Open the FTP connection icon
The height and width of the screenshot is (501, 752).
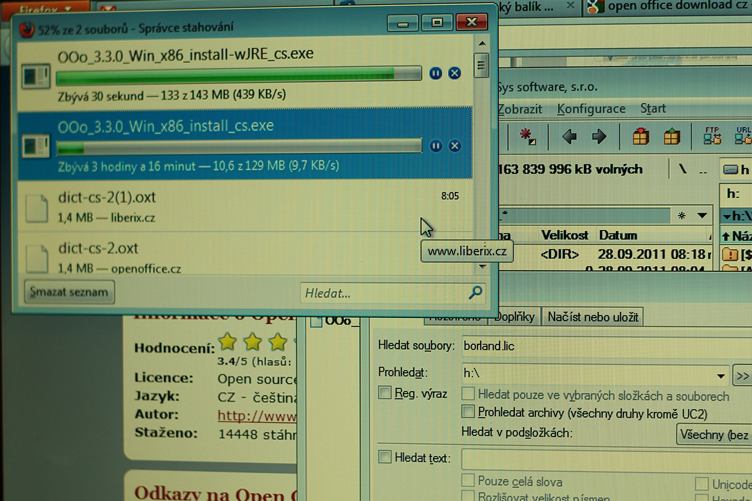(712, 136)
